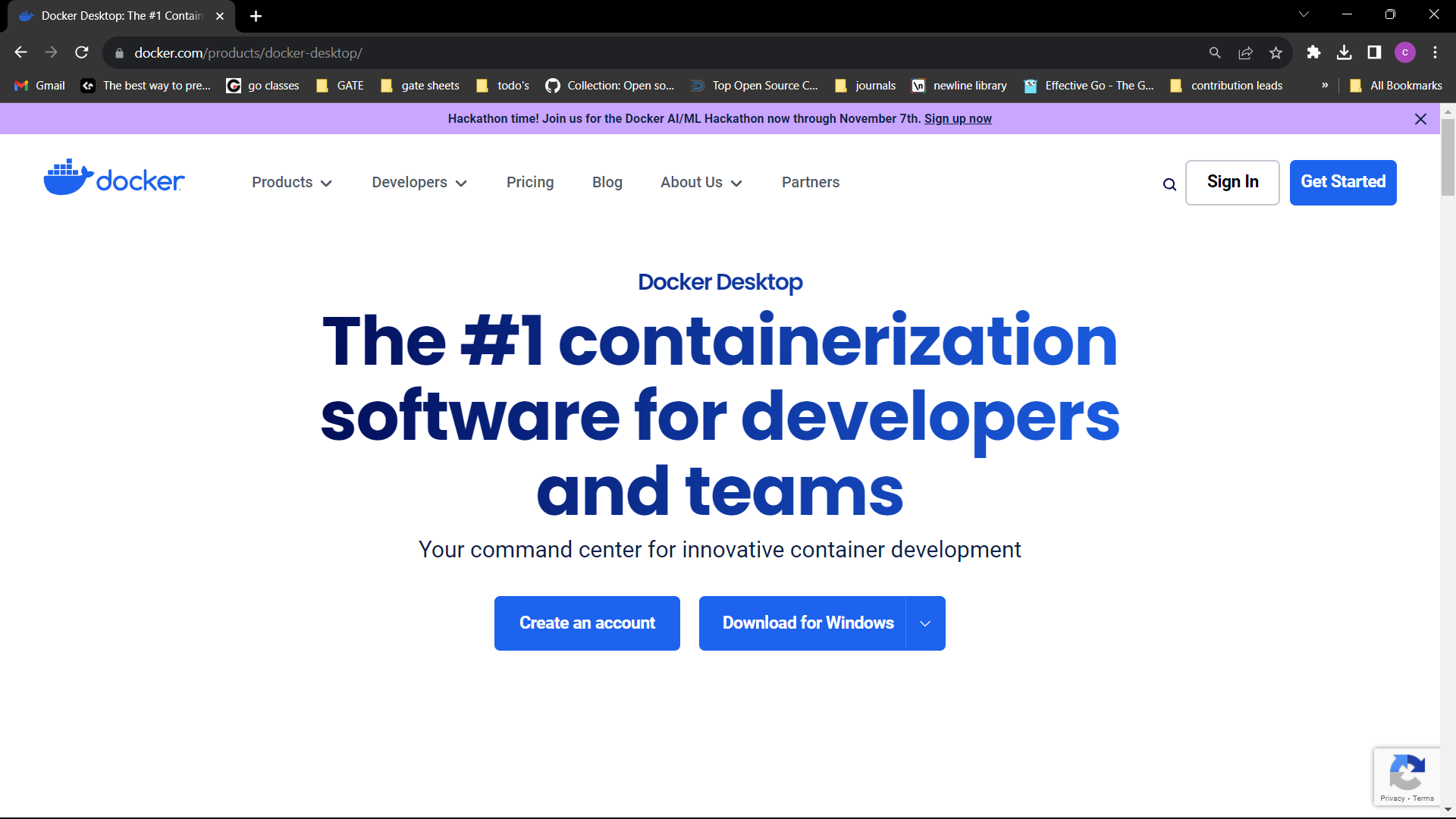Click the side panel icon

click(1374, 52)
